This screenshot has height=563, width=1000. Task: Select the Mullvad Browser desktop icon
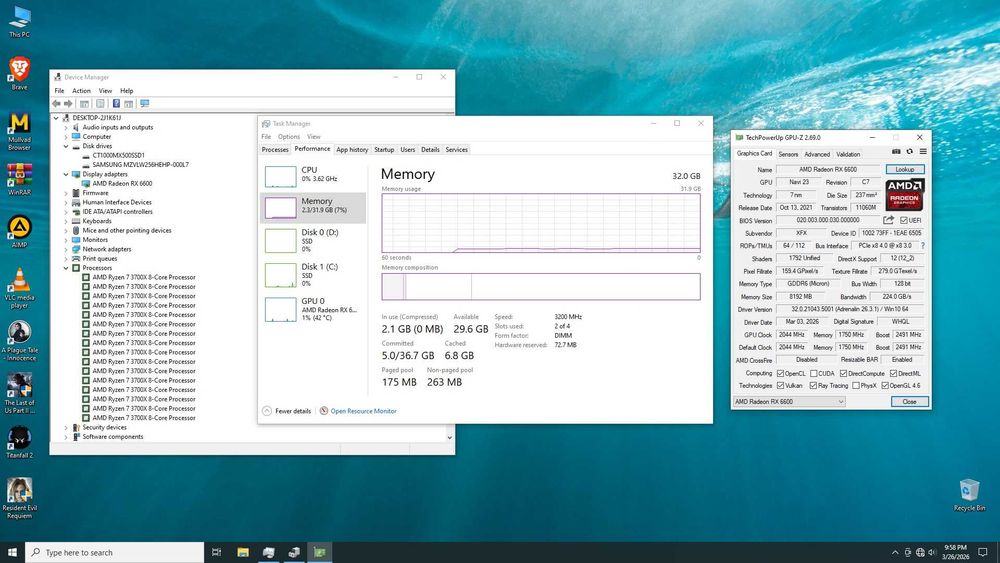pos(19,131)
